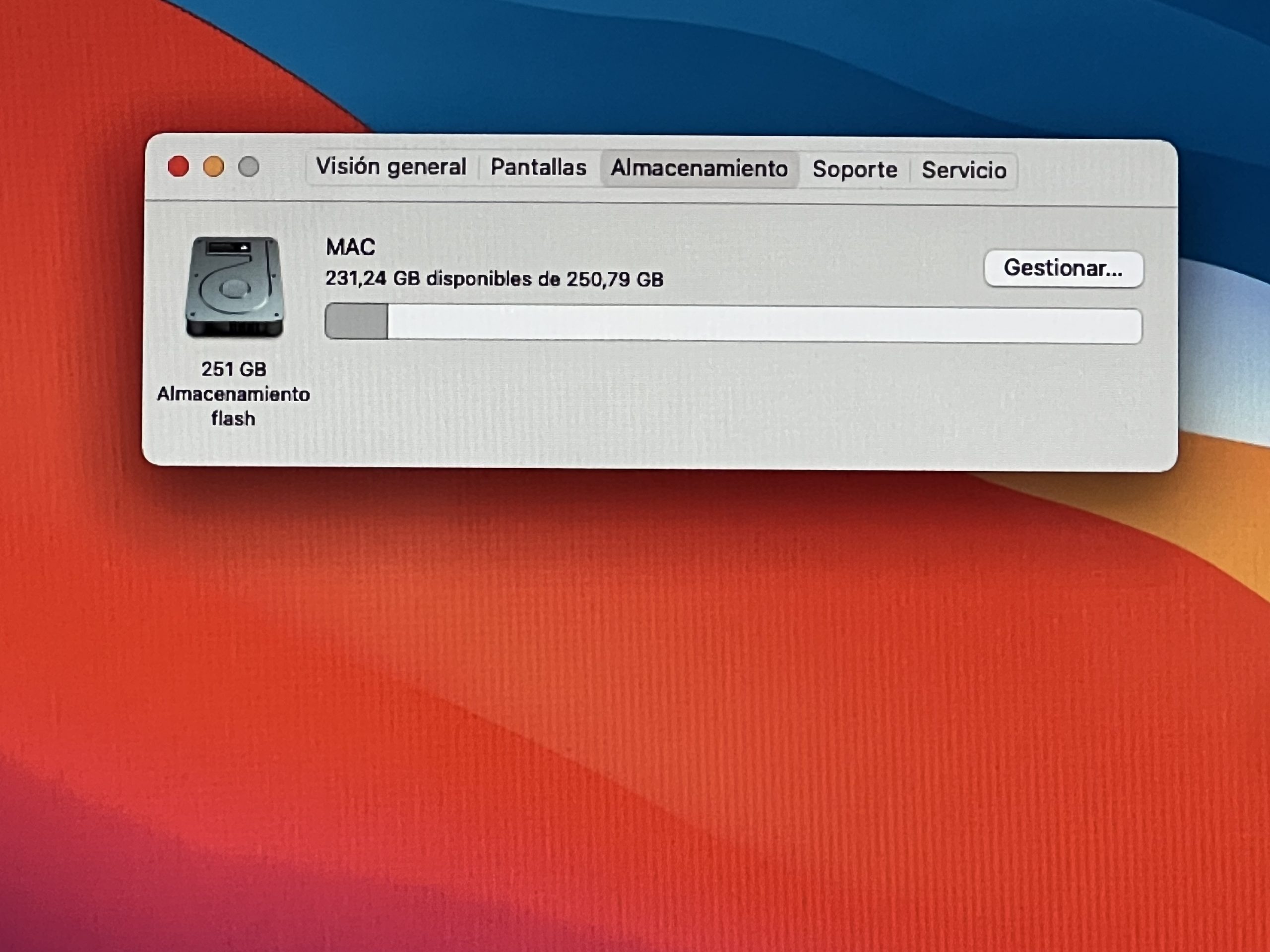Screen dimensions: 1270x952
Task: Show the Servicio tab
Action: (964, 171)
